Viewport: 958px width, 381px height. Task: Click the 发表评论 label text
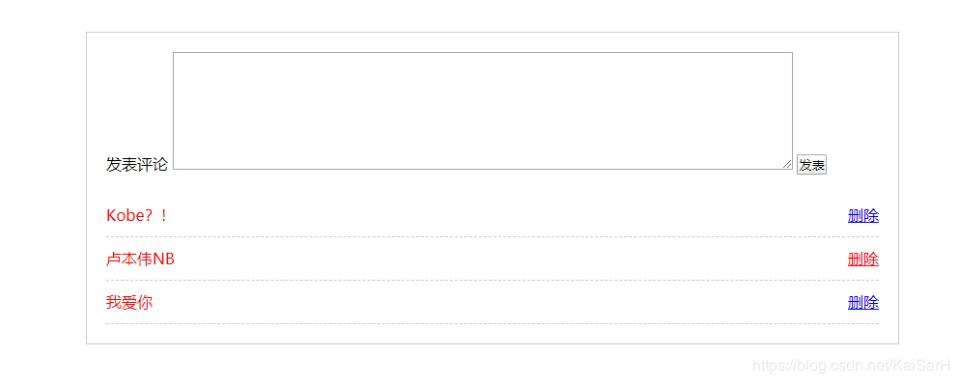pos(137,164)
